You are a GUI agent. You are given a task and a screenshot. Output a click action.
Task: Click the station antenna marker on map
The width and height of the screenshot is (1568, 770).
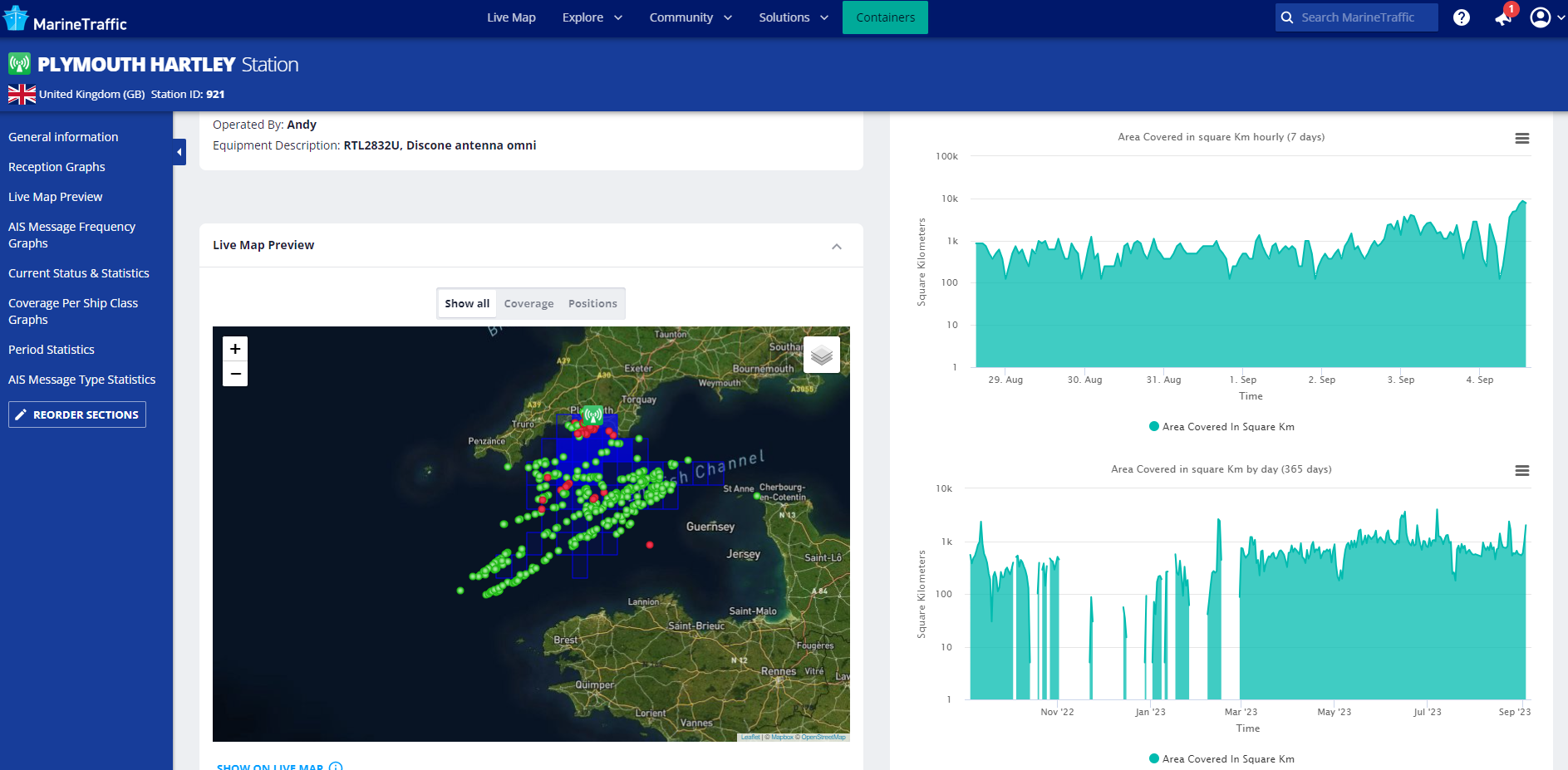(x=592, y=414)
